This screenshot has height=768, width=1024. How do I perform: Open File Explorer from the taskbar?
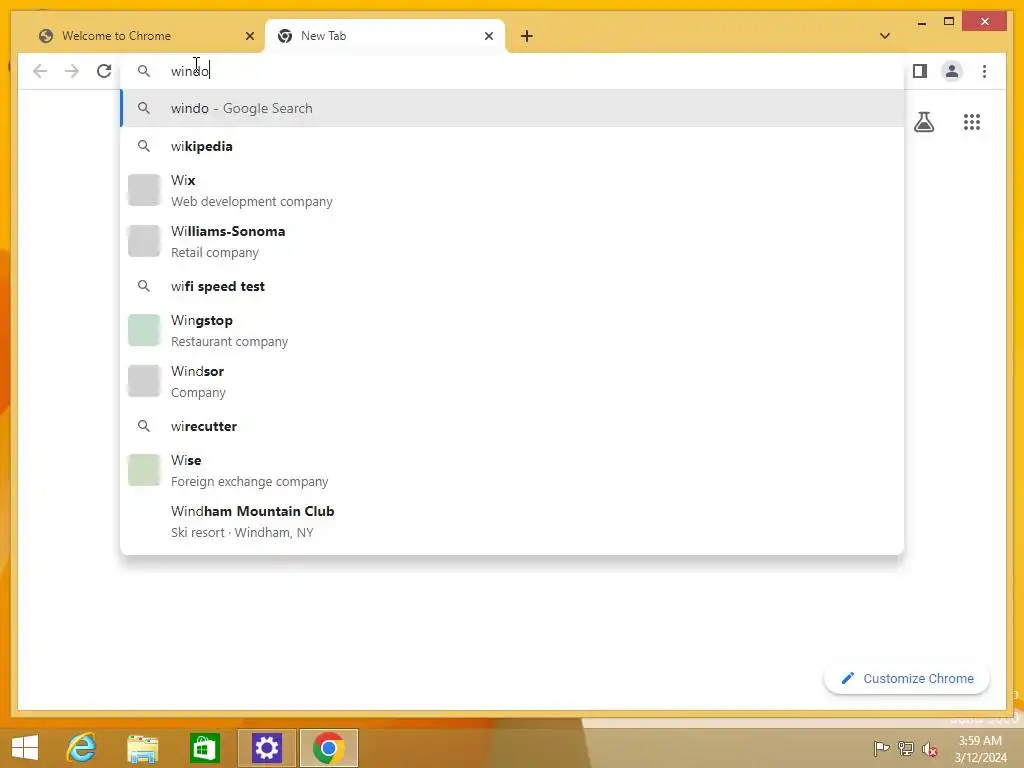[142, 748]
